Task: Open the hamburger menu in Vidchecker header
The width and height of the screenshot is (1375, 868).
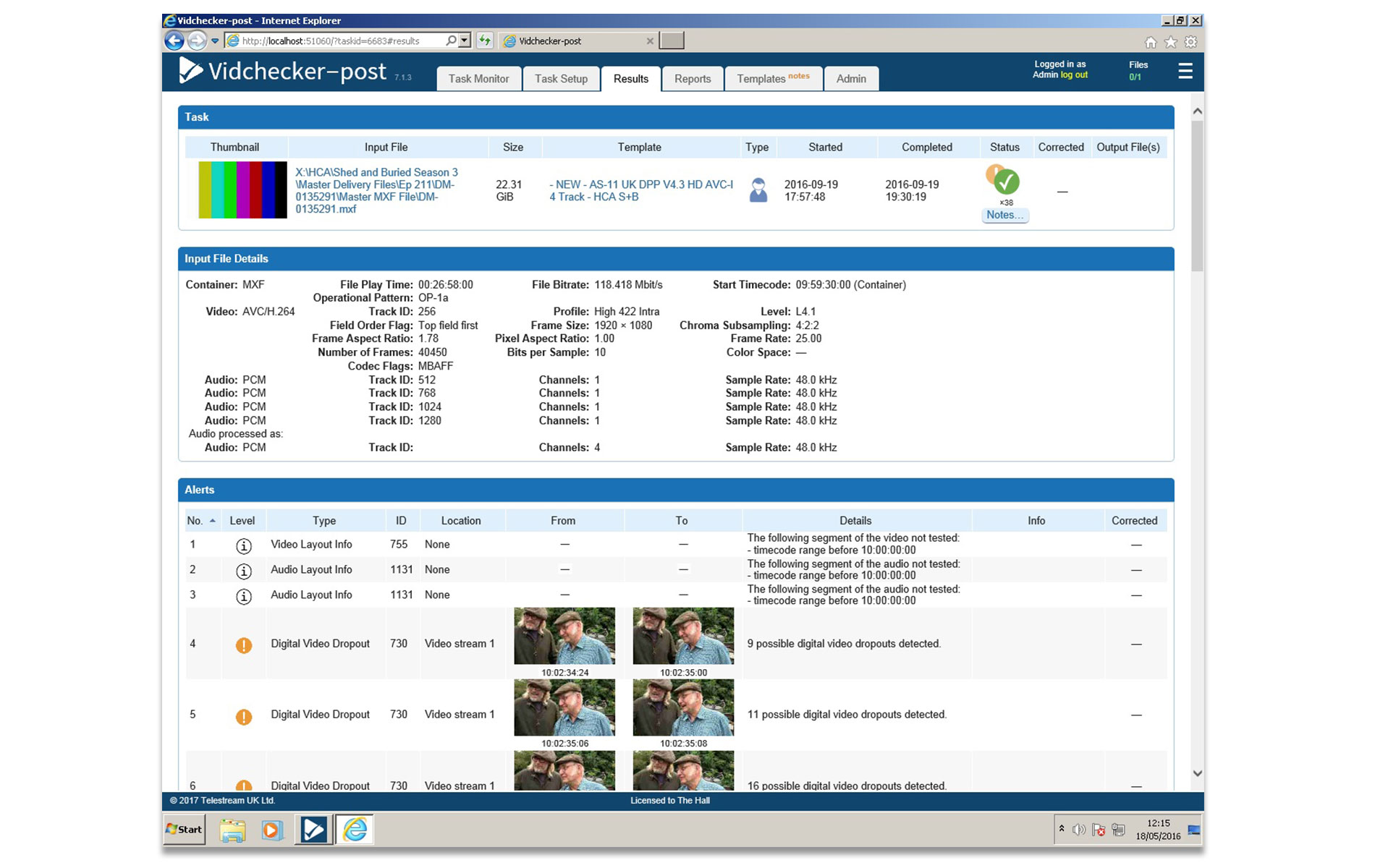Action: [x=1185, y=71]
